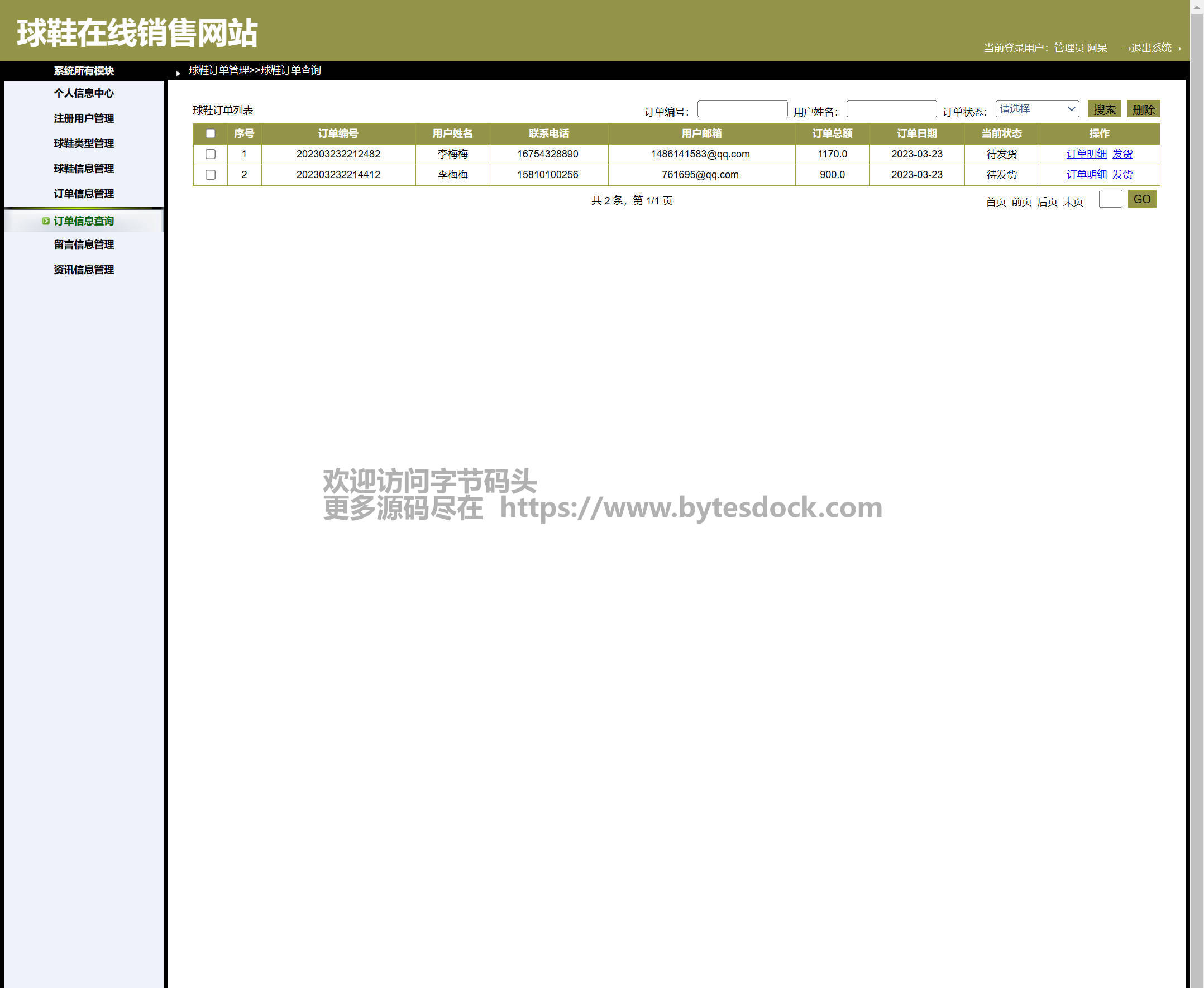1204x988 pixels.
Task: Expand 球鞋信息管理 in the sidebar
Action: click(x=84, y=169)
